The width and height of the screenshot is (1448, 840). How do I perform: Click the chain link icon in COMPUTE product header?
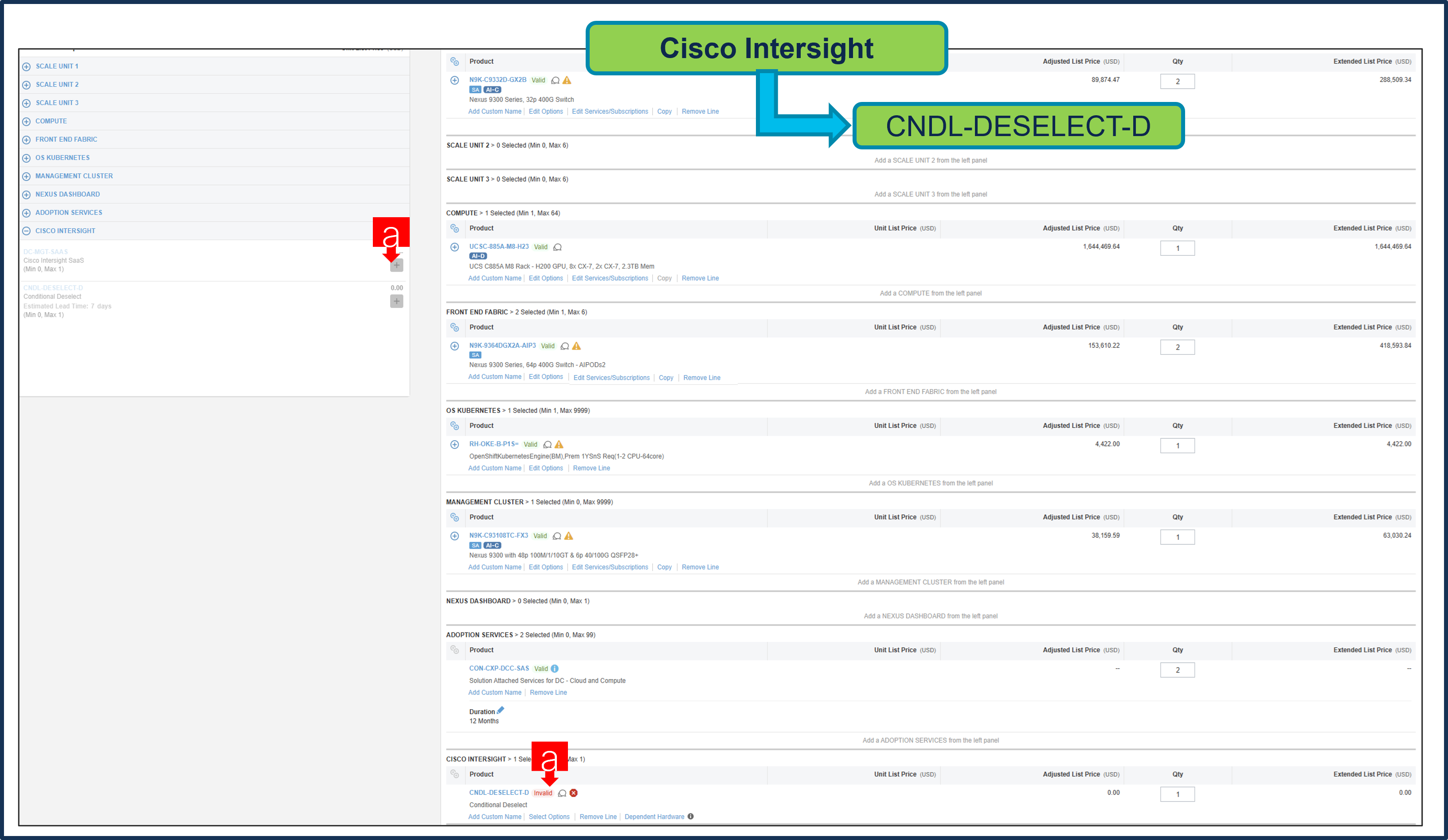454,228
